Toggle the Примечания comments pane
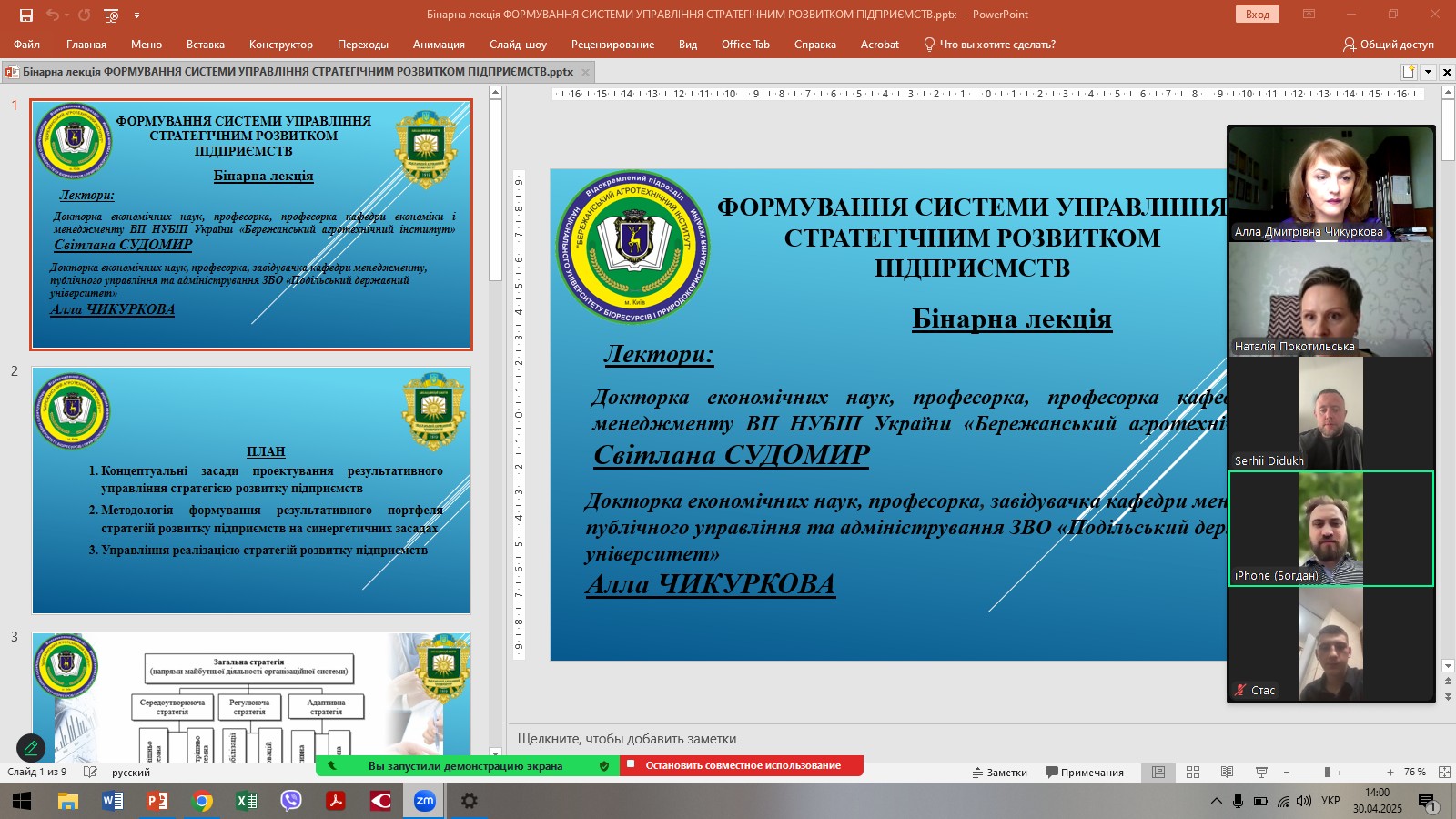The width and height of the screenshot is (1456, 819). tap(1085, 772)
